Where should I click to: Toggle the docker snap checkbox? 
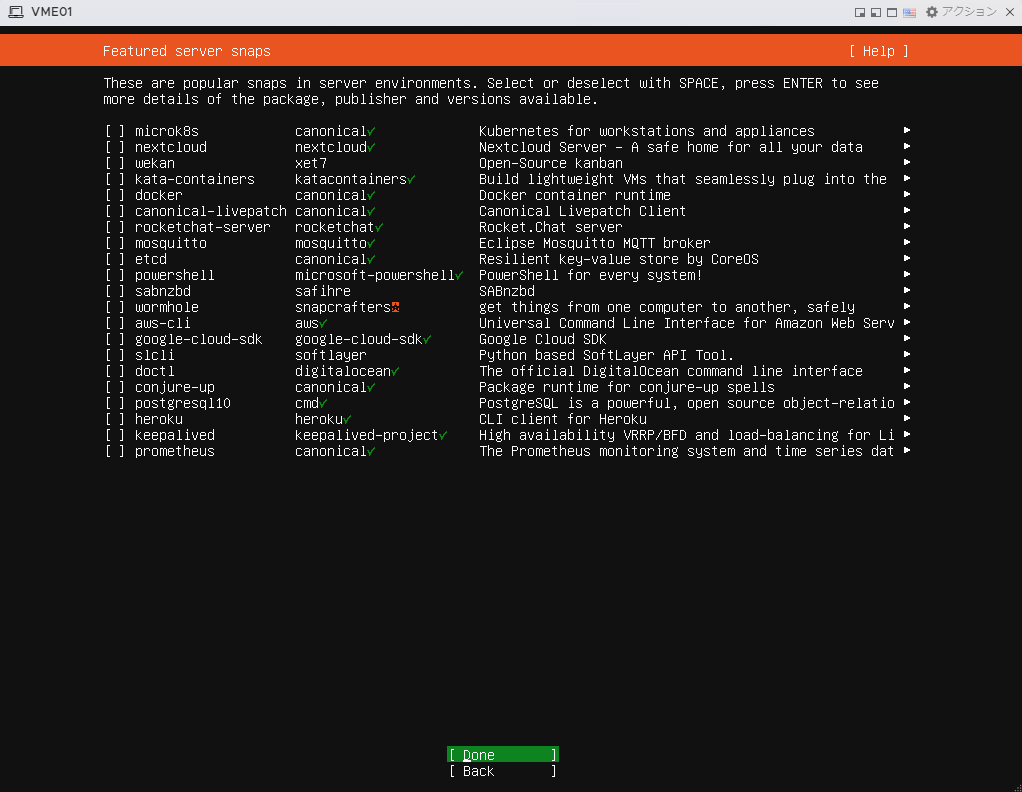coord(115,195)
